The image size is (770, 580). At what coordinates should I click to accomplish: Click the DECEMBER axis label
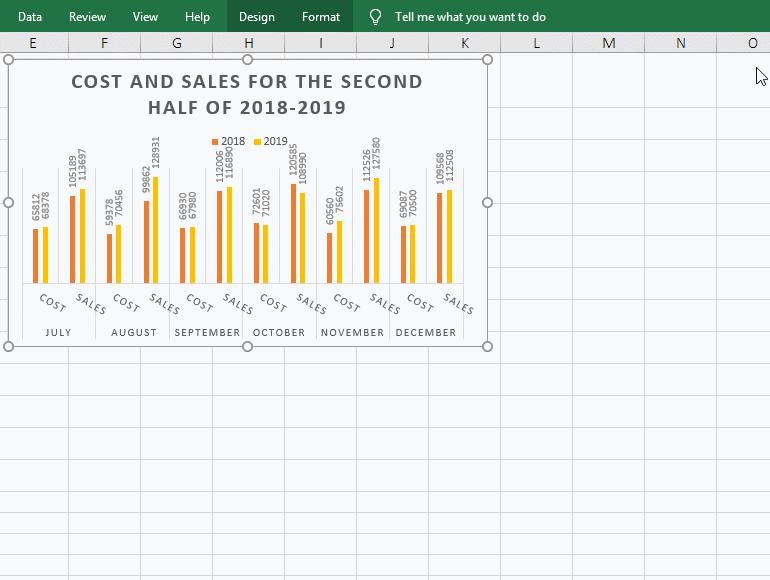click(x=426, y=332)
